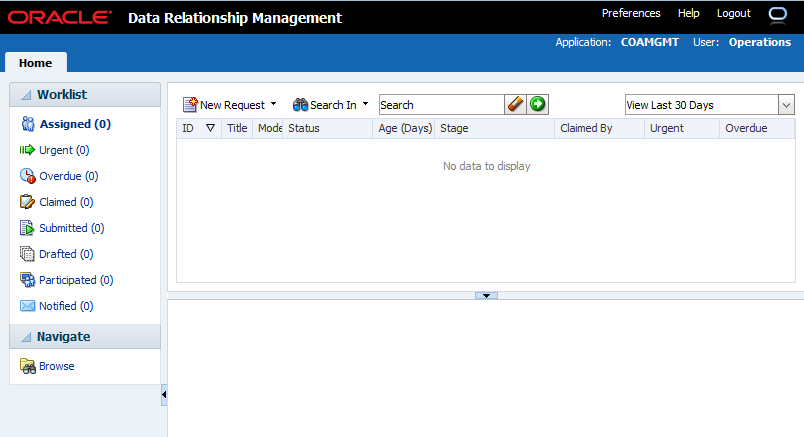Click the Navigate panel heading

coord(64,336)
